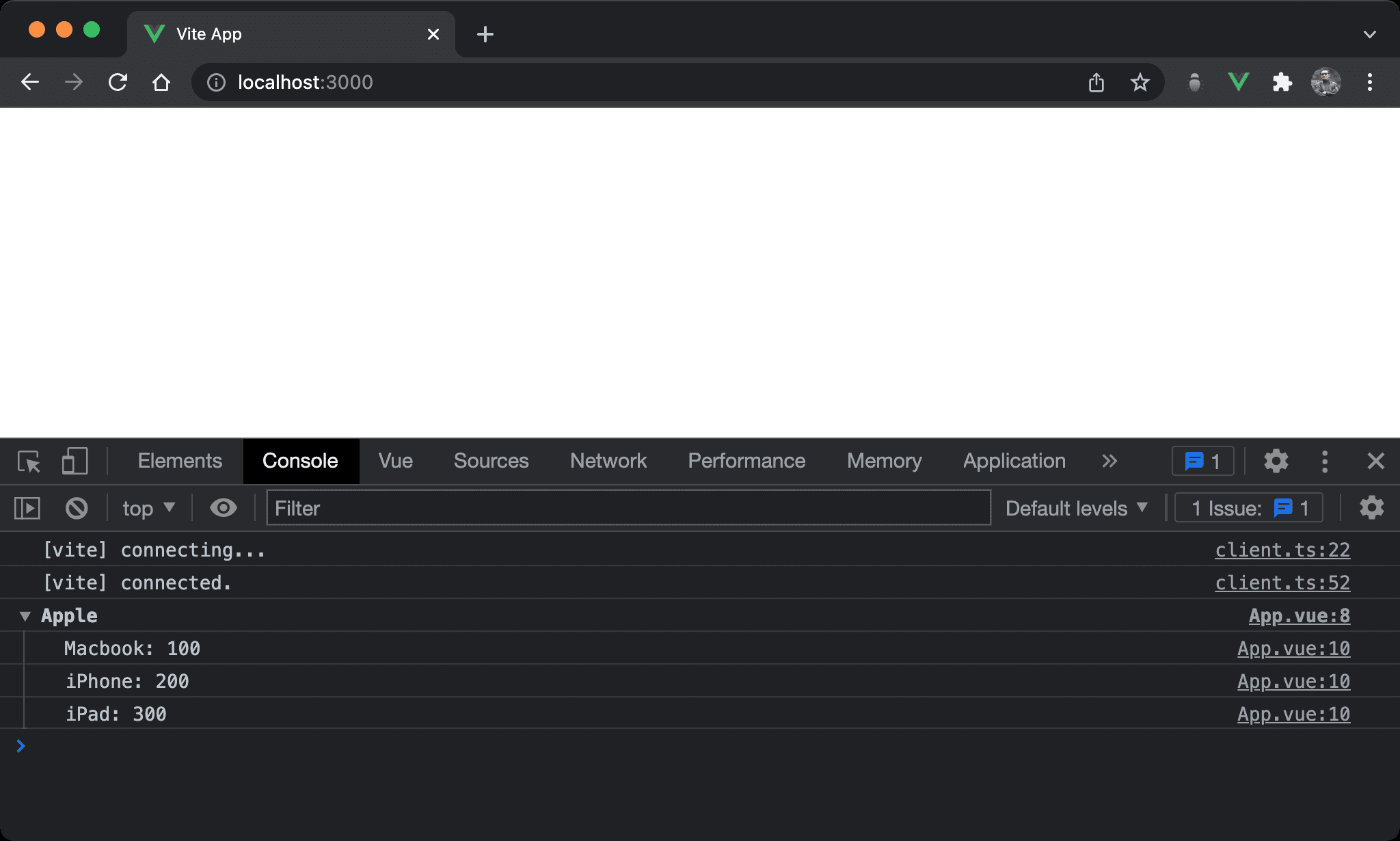This screenshot has height=841, width=1400.
Task: Show more DevTools tabs chevron
Action: pos(1109,462)
